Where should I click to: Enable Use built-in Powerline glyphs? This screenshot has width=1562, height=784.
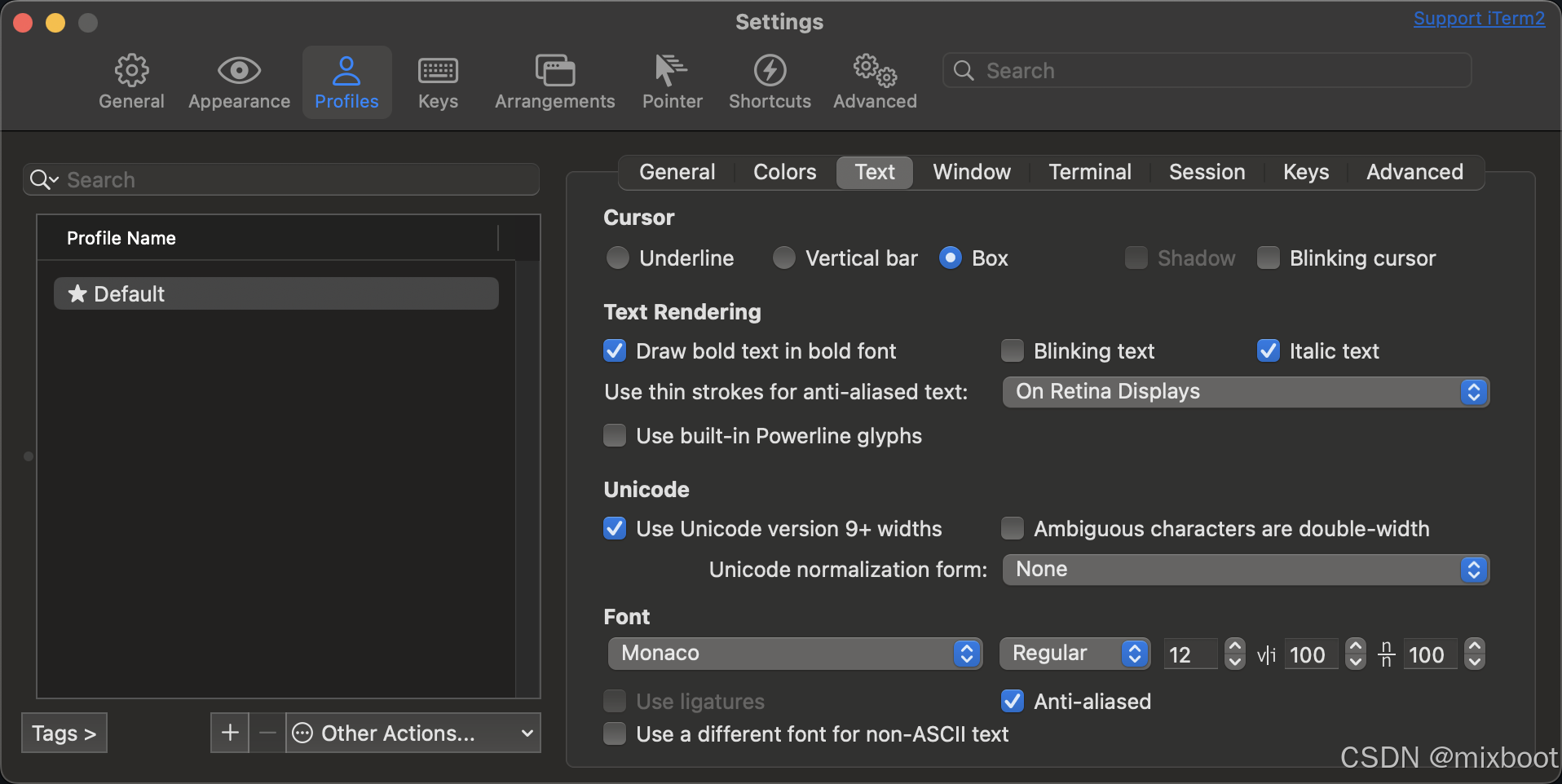coord(615,436)
